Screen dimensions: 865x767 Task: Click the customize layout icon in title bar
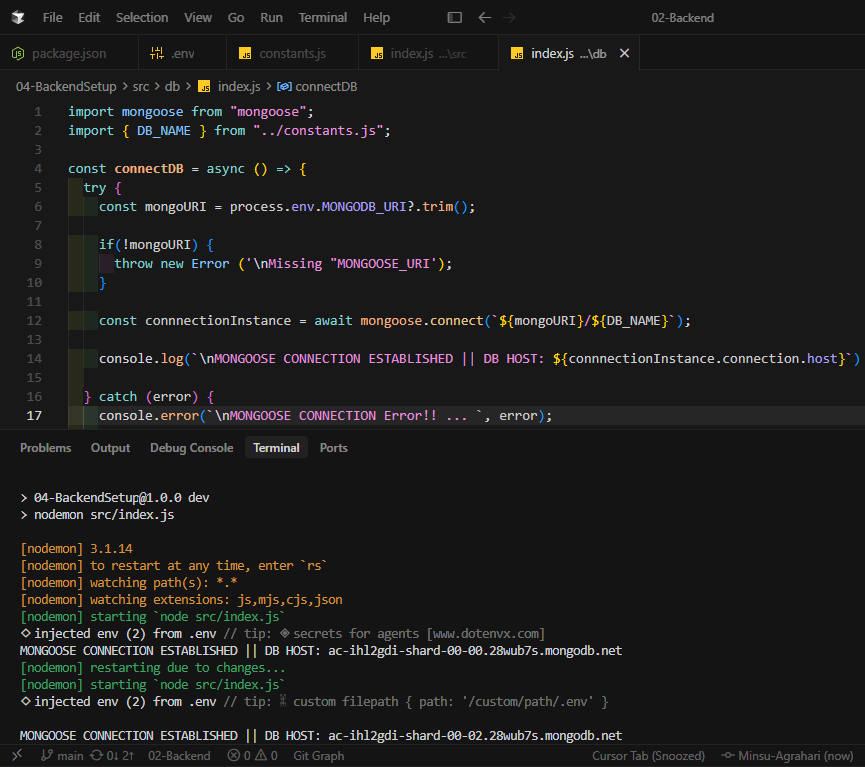coord(453,16)
